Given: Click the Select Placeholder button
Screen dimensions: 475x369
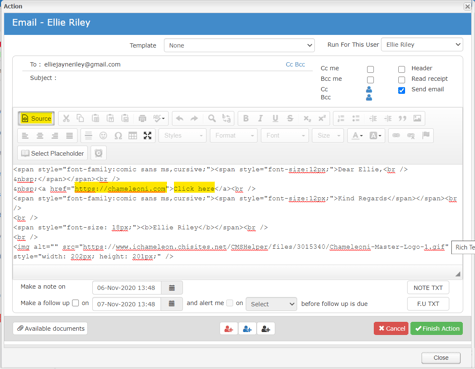Looking at the screenshot, I should [x=53, y=153].
